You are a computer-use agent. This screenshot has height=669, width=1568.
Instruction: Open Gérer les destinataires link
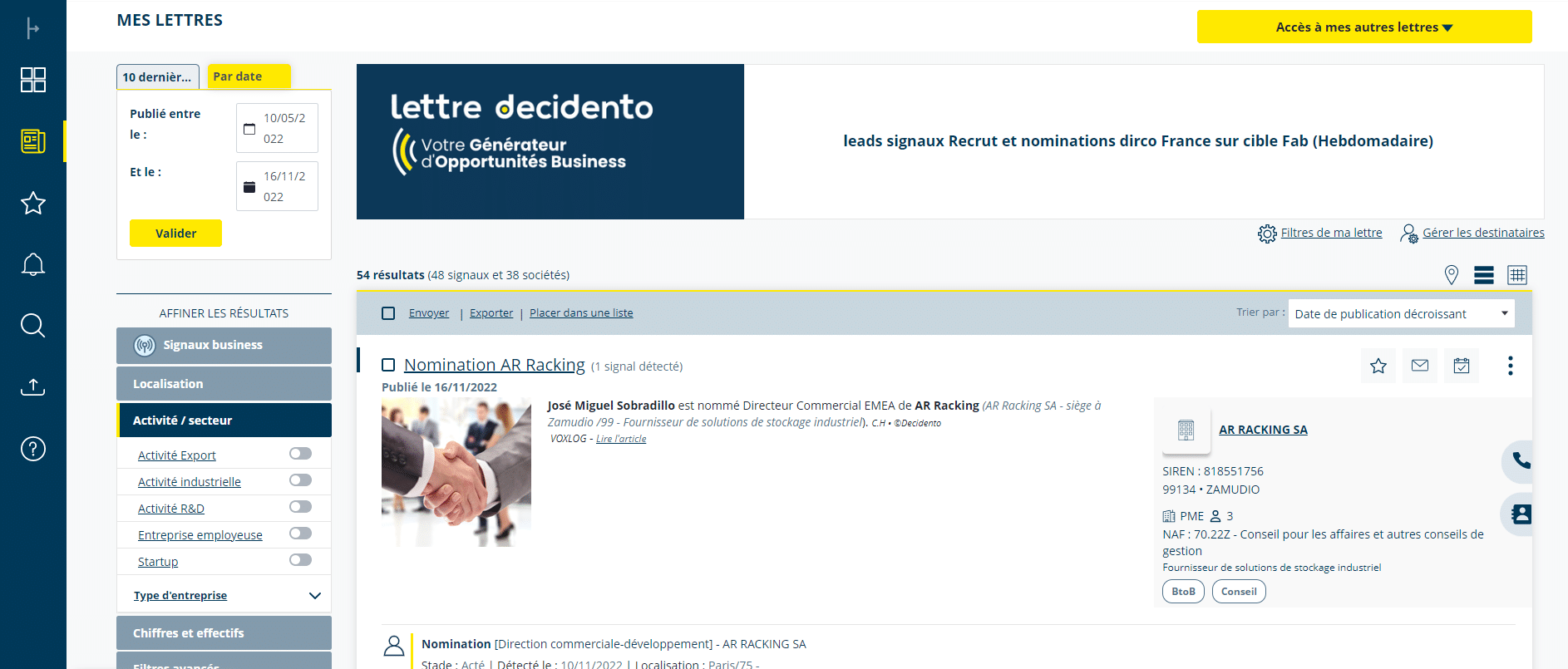pyautogui.click(x=1483, y=233)
